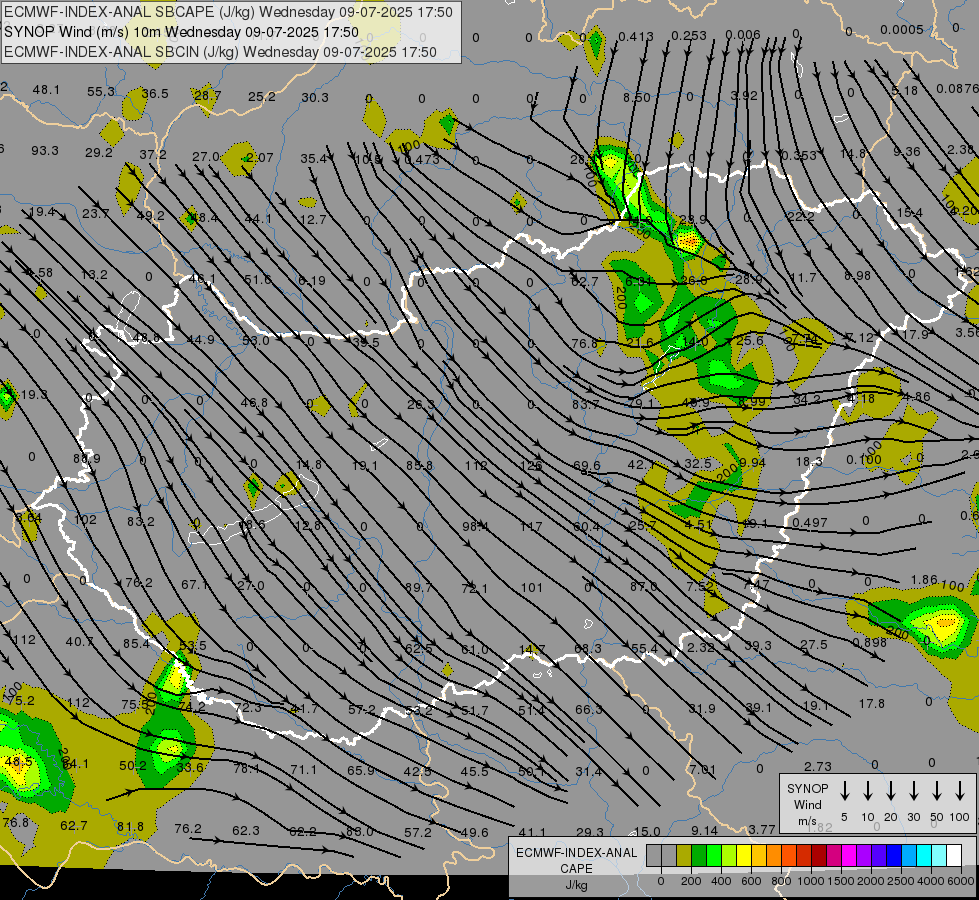Click the map value 98.4
This screenshot has width=979, height=900.
pyautogui.click(x=476, y=527)
